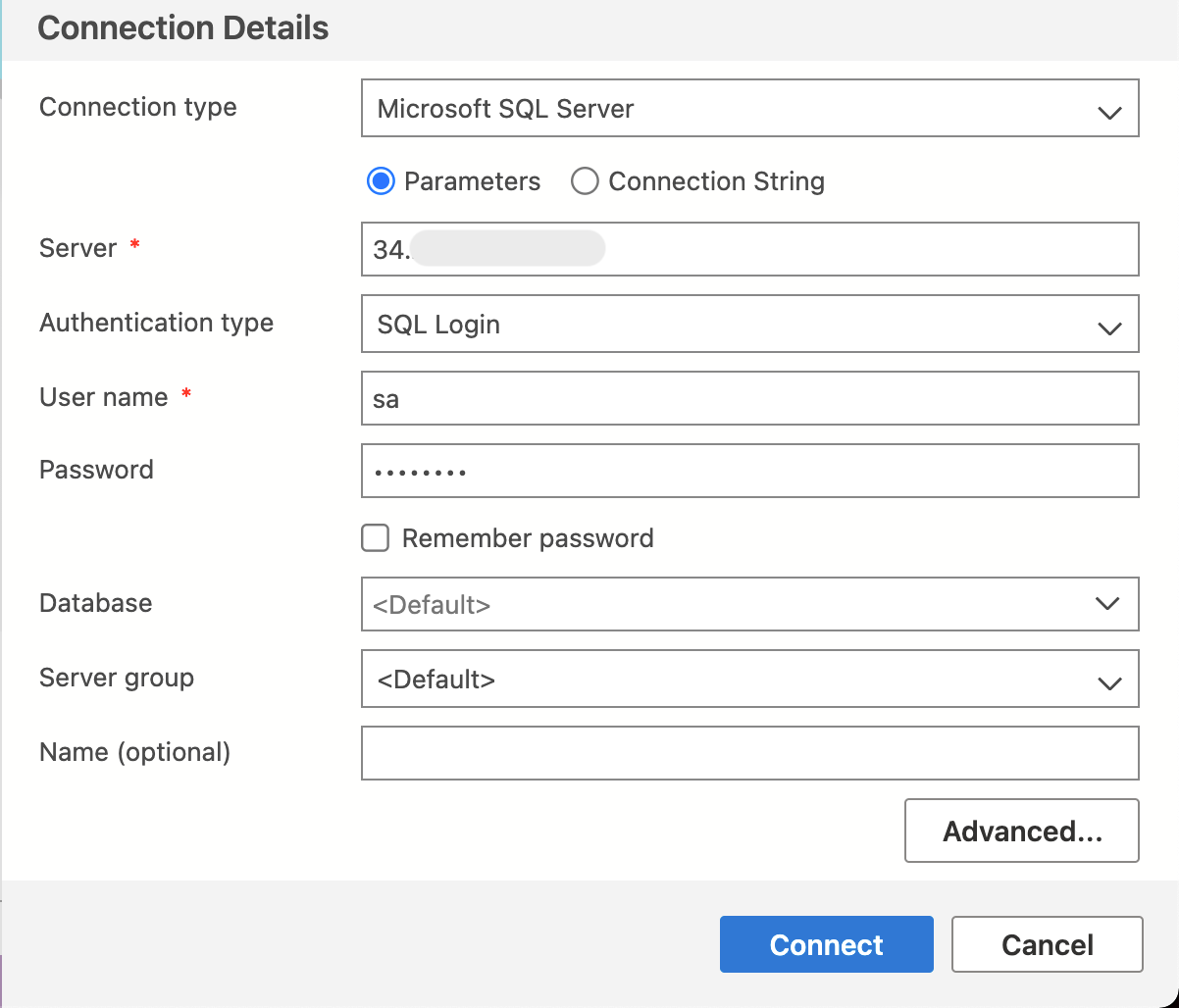Select the User name field containing sa
The width and height of the screenshot is (1179, 1008).
click(750, 398)
